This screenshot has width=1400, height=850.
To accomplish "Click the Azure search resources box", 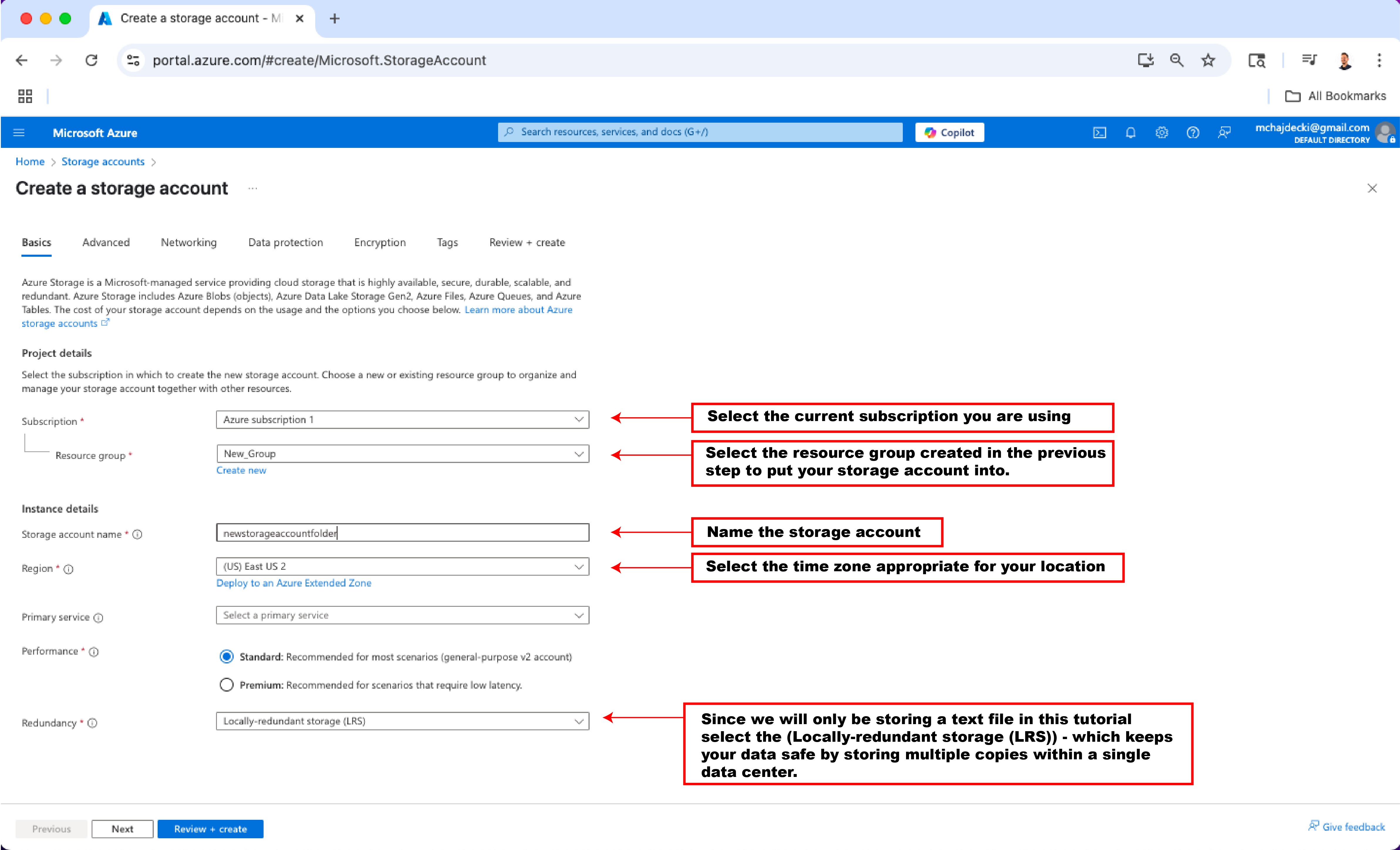I will click(x=700, y=132).
